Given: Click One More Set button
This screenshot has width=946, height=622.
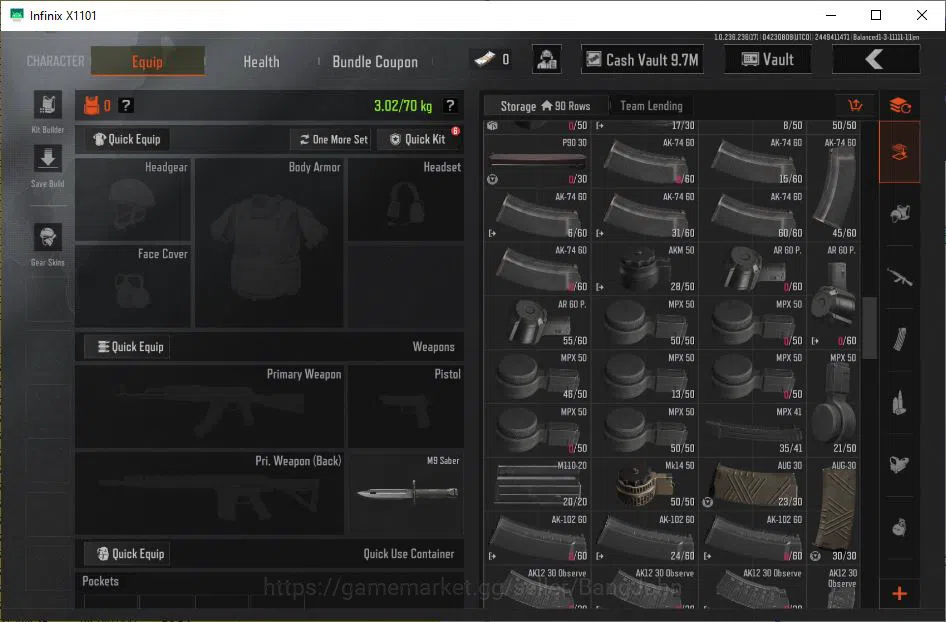Looking at the screenshot, I should 333,139.
